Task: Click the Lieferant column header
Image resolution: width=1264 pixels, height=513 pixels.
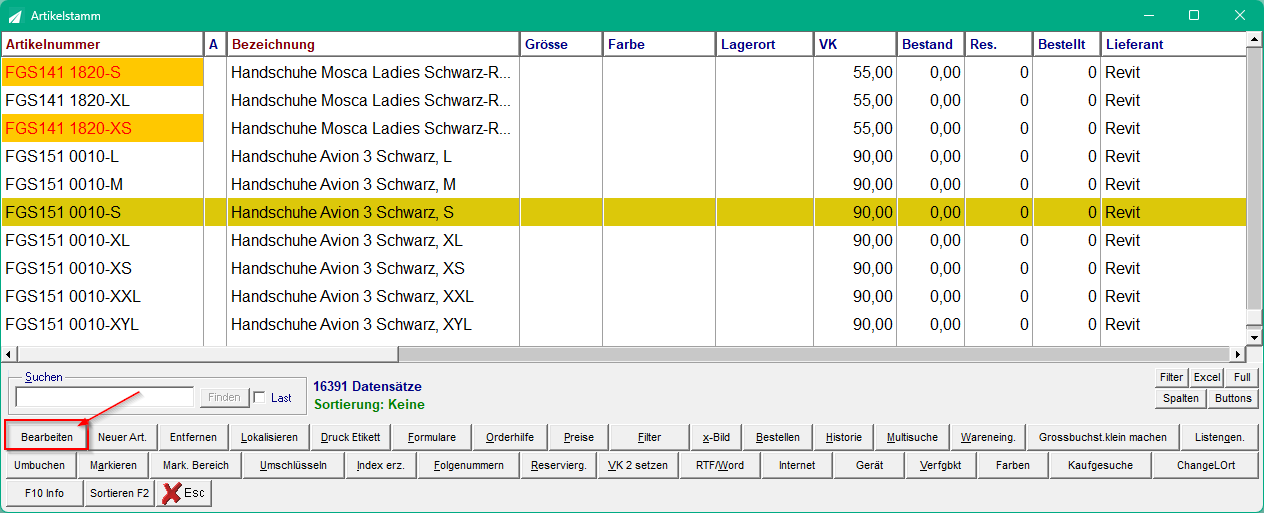Action: tap(1173, 45)
